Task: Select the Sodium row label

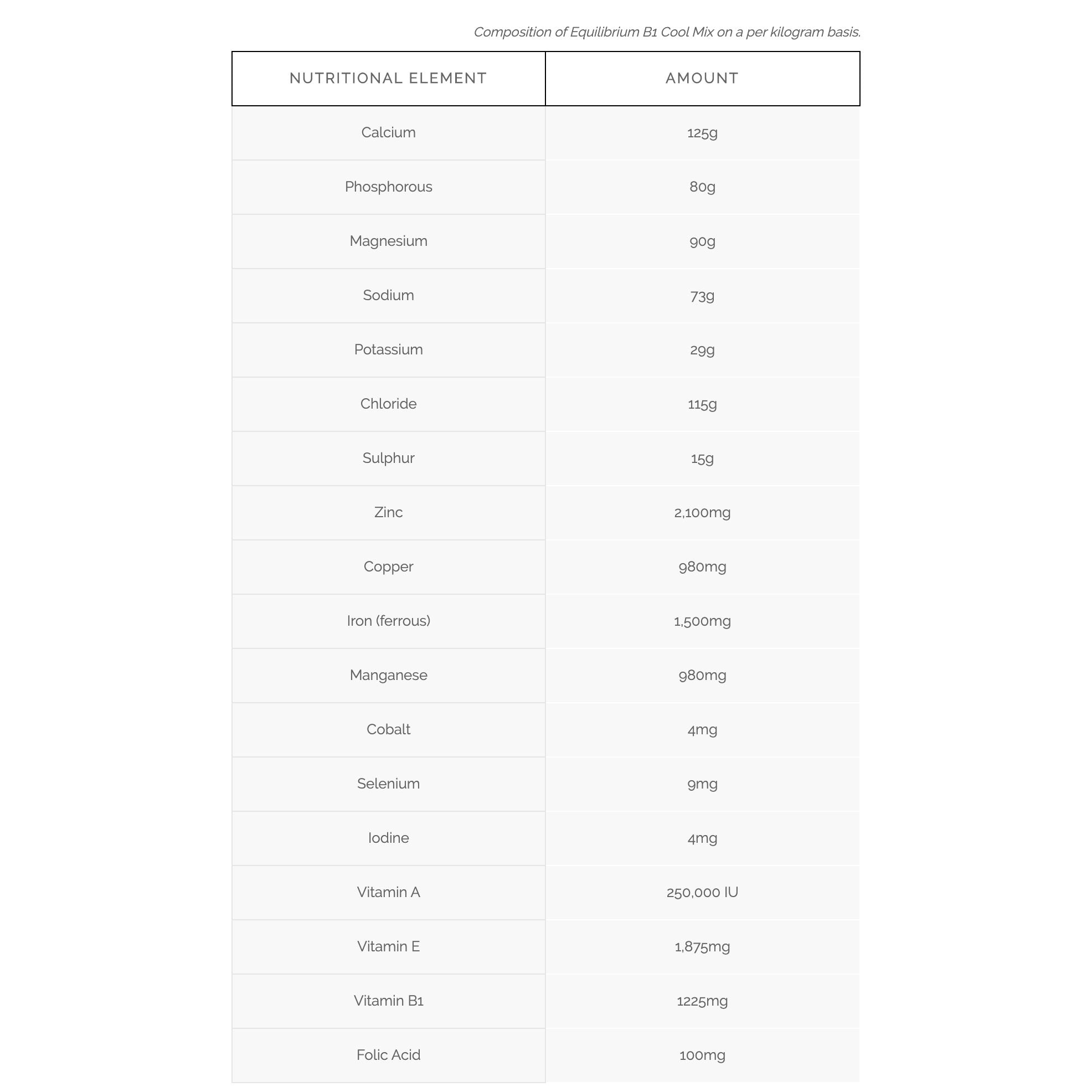Action: pos(388,296)
